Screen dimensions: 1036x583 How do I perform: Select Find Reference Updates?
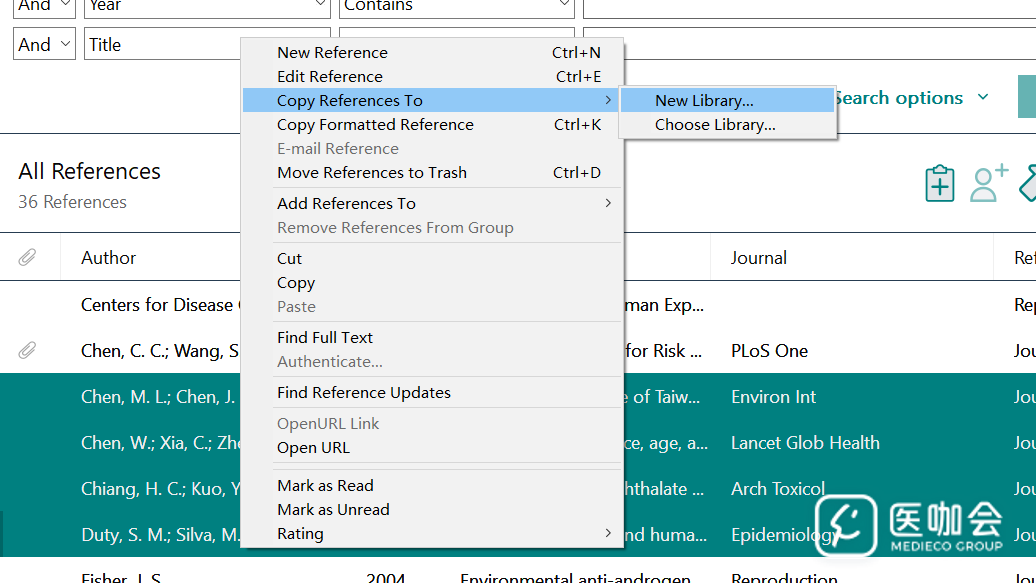(364, 393)
